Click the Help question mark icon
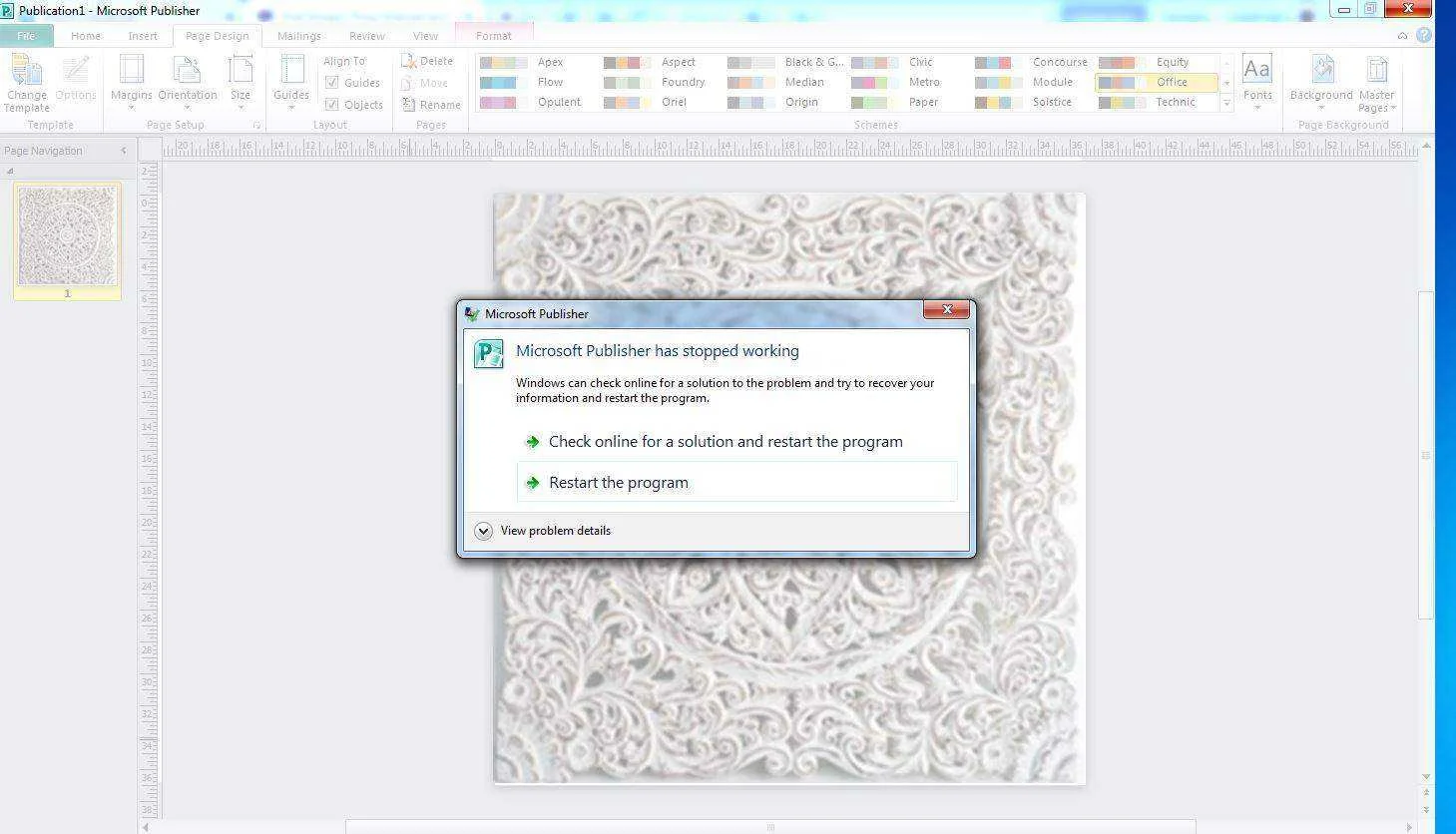The height and width of the screenshot is (834, 1456). tap(1424, 35)
